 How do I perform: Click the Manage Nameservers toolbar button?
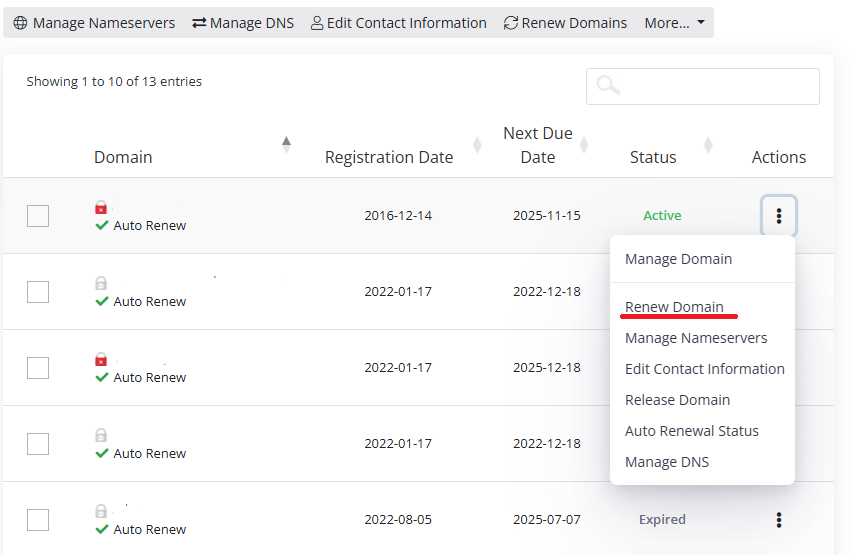pyautogui.click(x=94, y=23)
